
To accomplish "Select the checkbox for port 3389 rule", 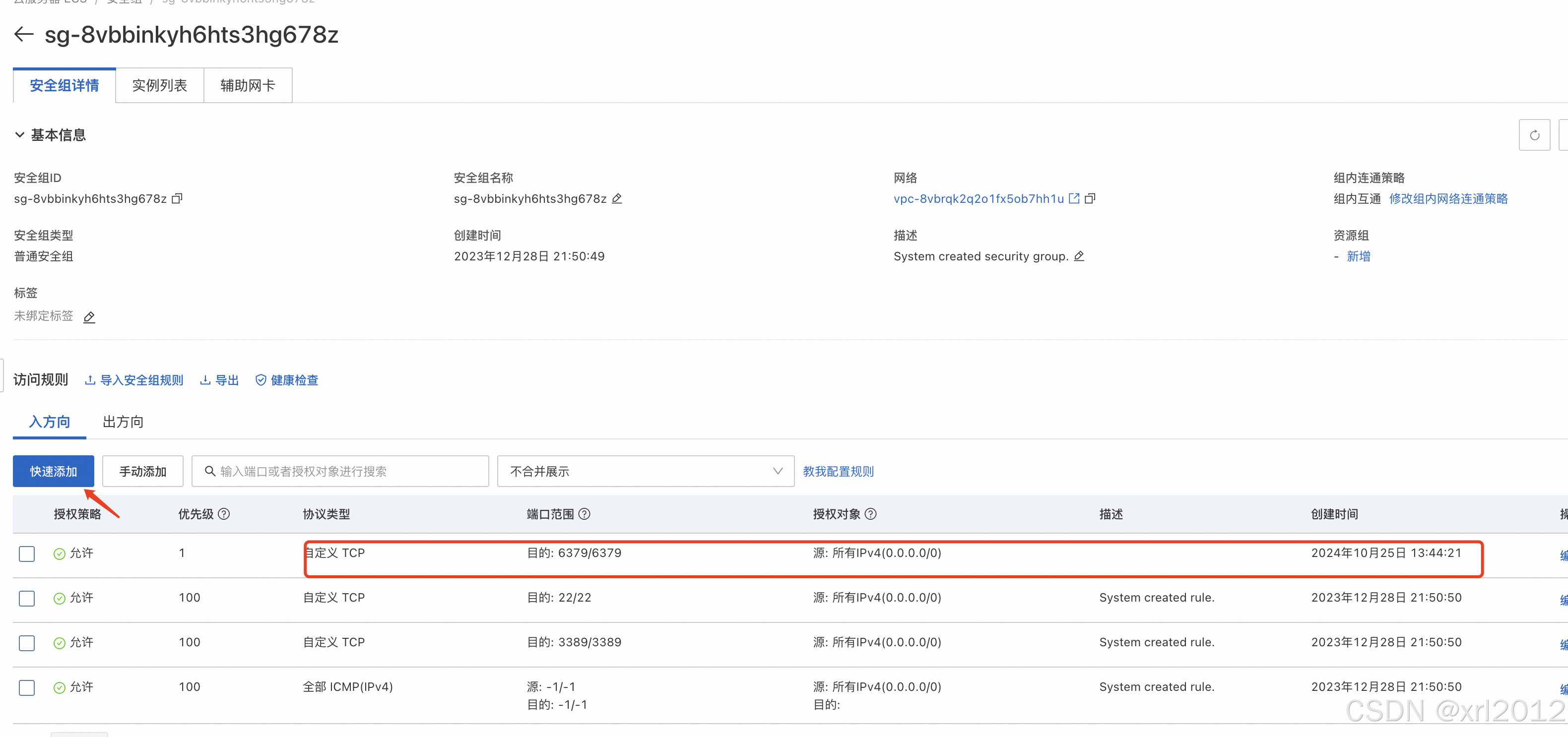I will coord(27,643).
